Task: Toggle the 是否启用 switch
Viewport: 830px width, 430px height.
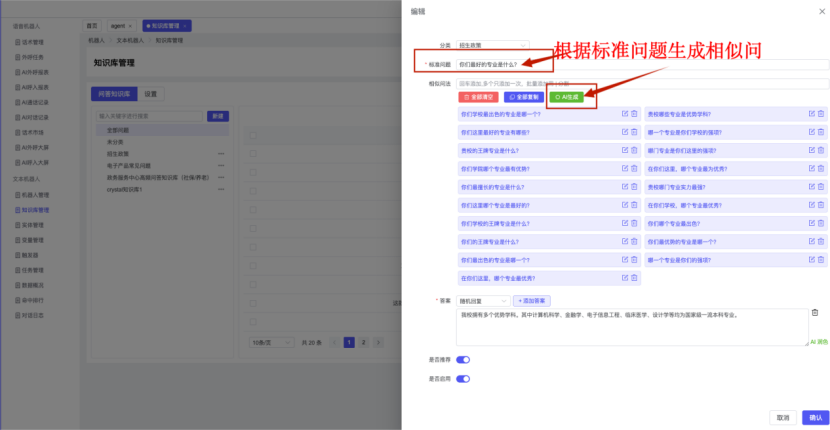Action: (x=463, y=379)
